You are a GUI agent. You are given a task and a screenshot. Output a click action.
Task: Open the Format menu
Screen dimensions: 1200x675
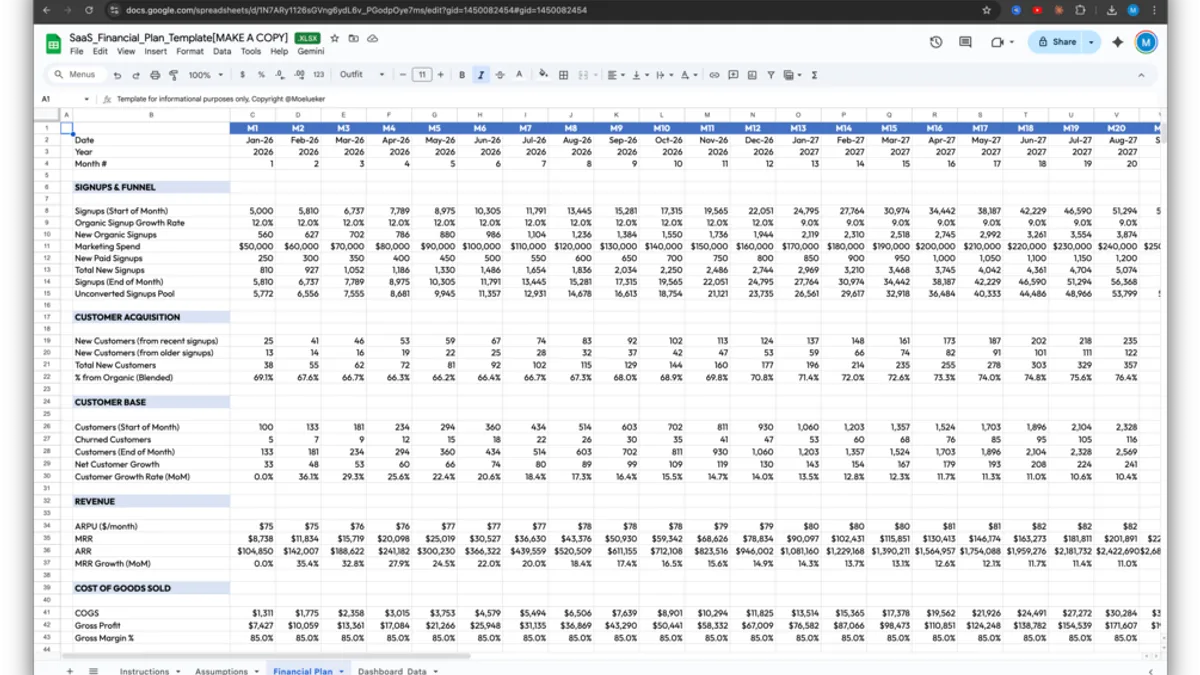click(190, 51)
